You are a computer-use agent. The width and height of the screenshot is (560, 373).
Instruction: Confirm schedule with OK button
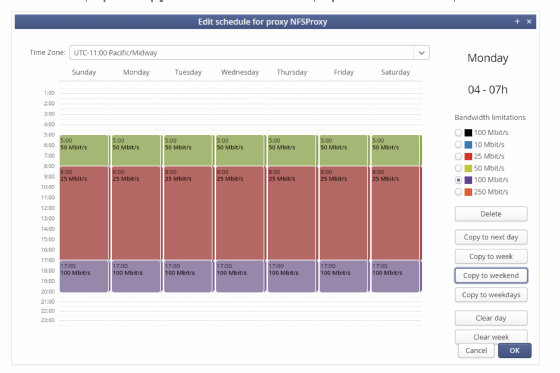click(515, 350)
